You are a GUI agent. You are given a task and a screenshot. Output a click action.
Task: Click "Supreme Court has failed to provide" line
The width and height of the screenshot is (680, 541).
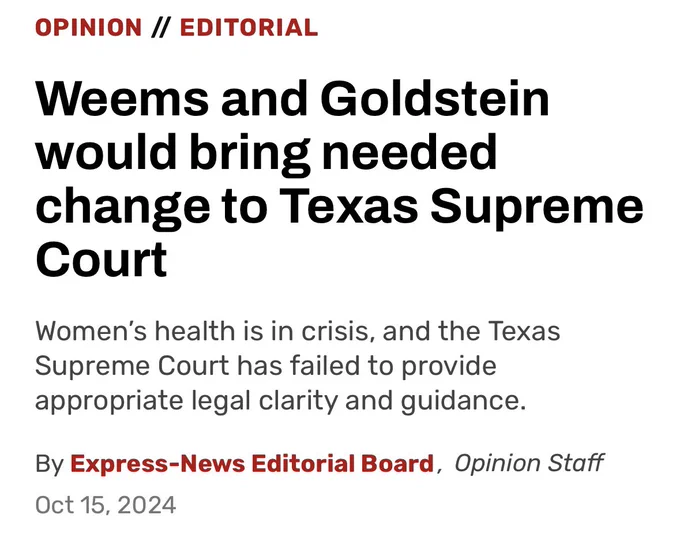click(266, 365)
